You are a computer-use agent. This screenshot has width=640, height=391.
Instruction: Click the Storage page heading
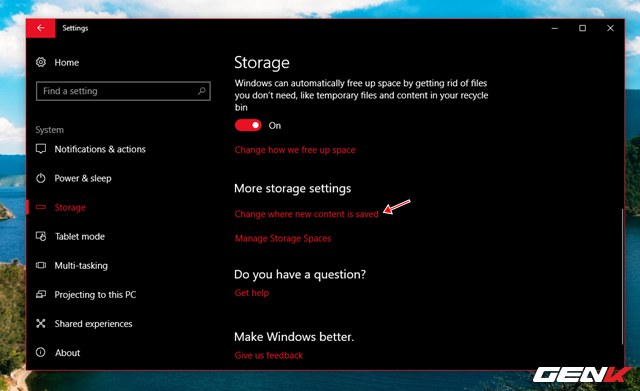262,62
